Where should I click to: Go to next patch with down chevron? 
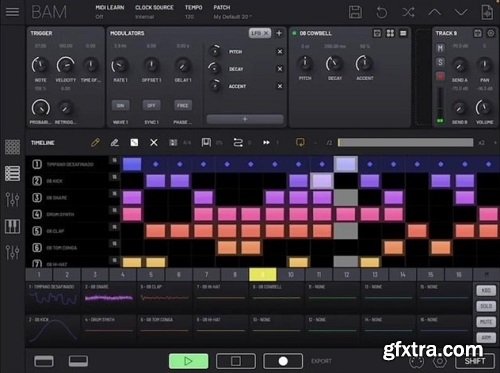coord(461,13)
